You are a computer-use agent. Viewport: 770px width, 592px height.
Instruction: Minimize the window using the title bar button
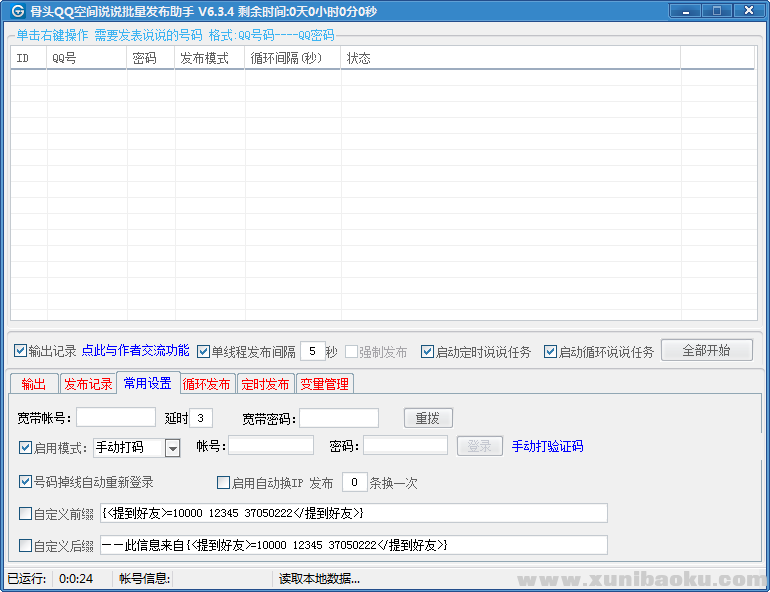687,11
